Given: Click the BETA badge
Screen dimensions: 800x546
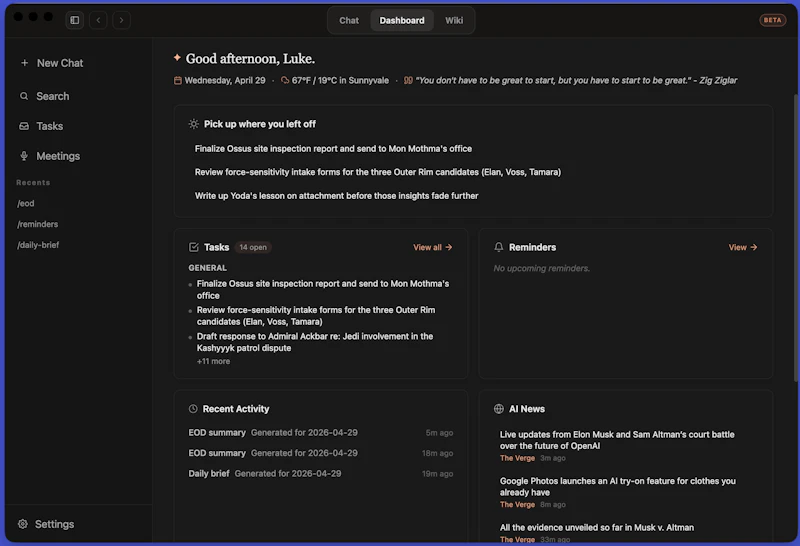Looking at the screenshot, I should tap(772, 20).
